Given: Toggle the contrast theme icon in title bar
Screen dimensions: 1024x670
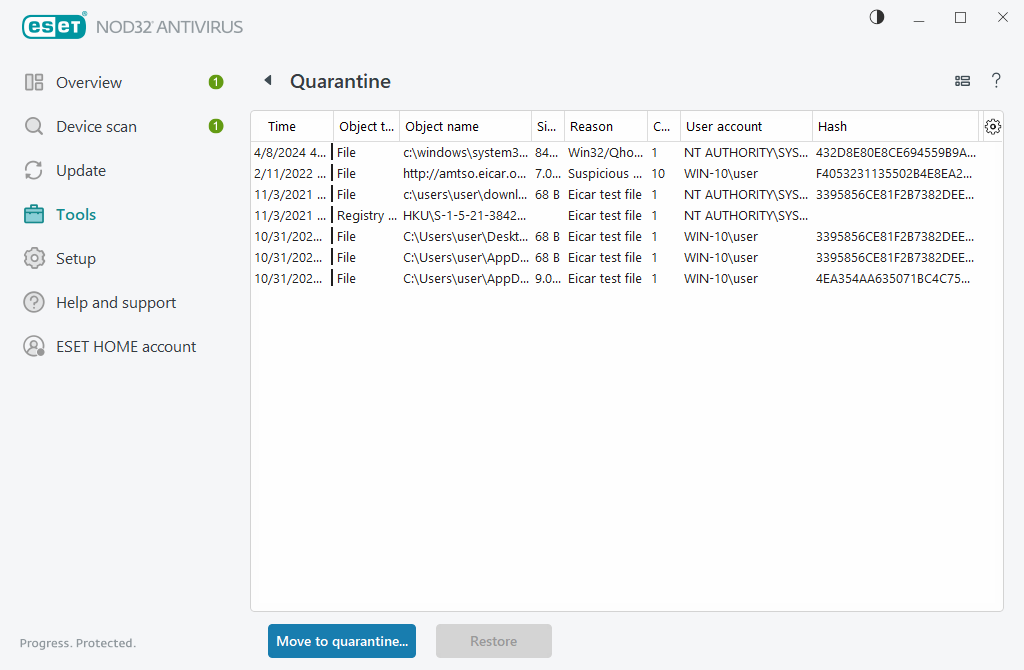Looking at the screenshot, I should click(877, 18).
